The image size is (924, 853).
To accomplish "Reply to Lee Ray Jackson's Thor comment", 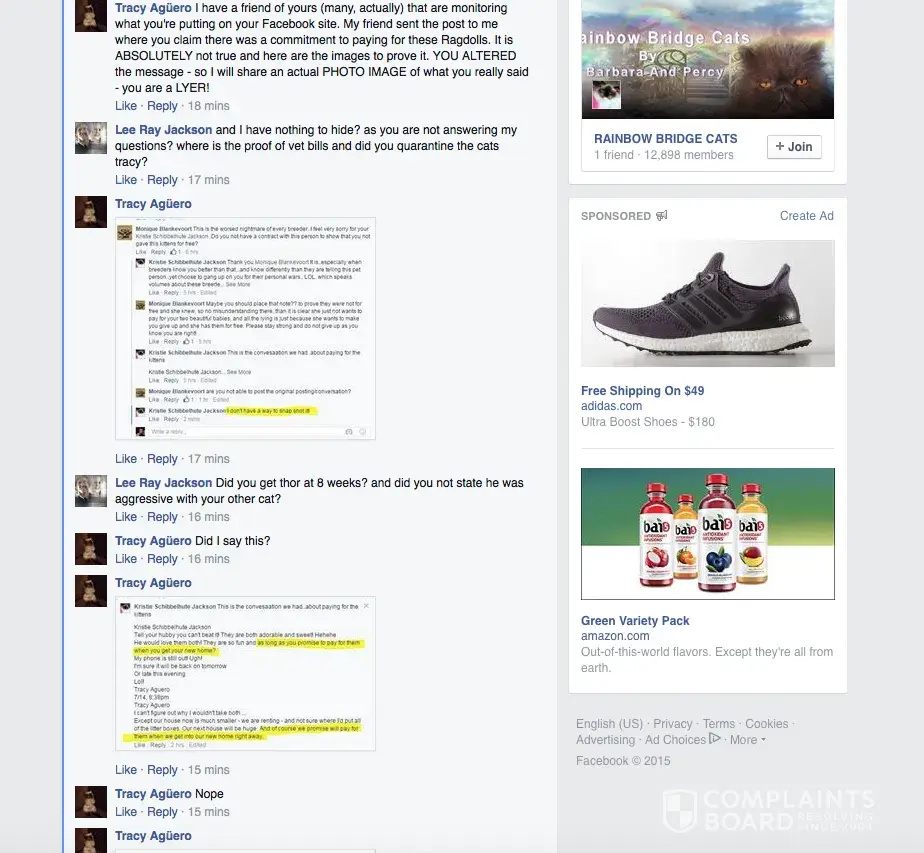I will pyautogui.click(x=162, y=517).
